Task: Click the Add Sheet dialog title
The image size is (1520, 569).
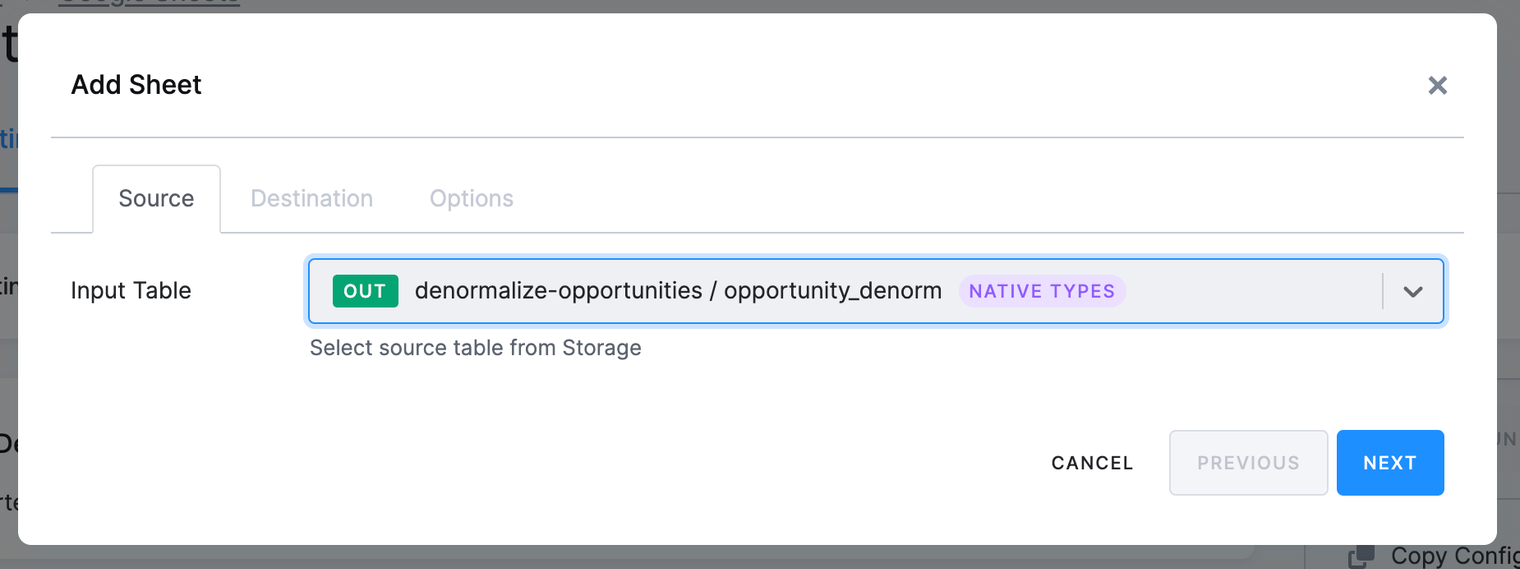Action: [x=136, y=85]
